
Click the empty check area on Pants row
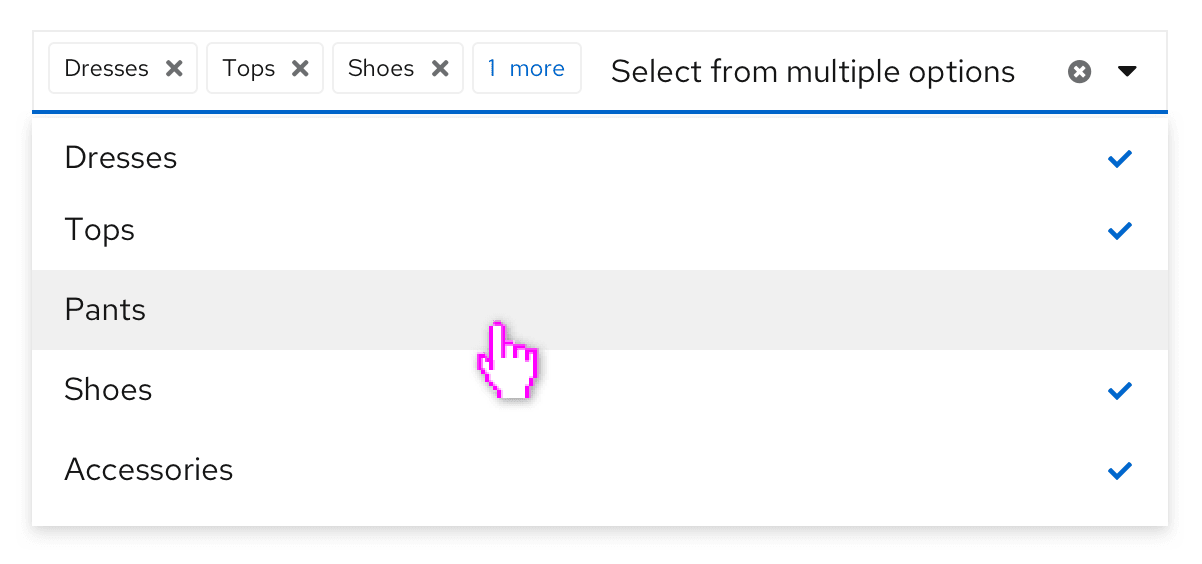pyautogui.click(x=1120, y=310)
